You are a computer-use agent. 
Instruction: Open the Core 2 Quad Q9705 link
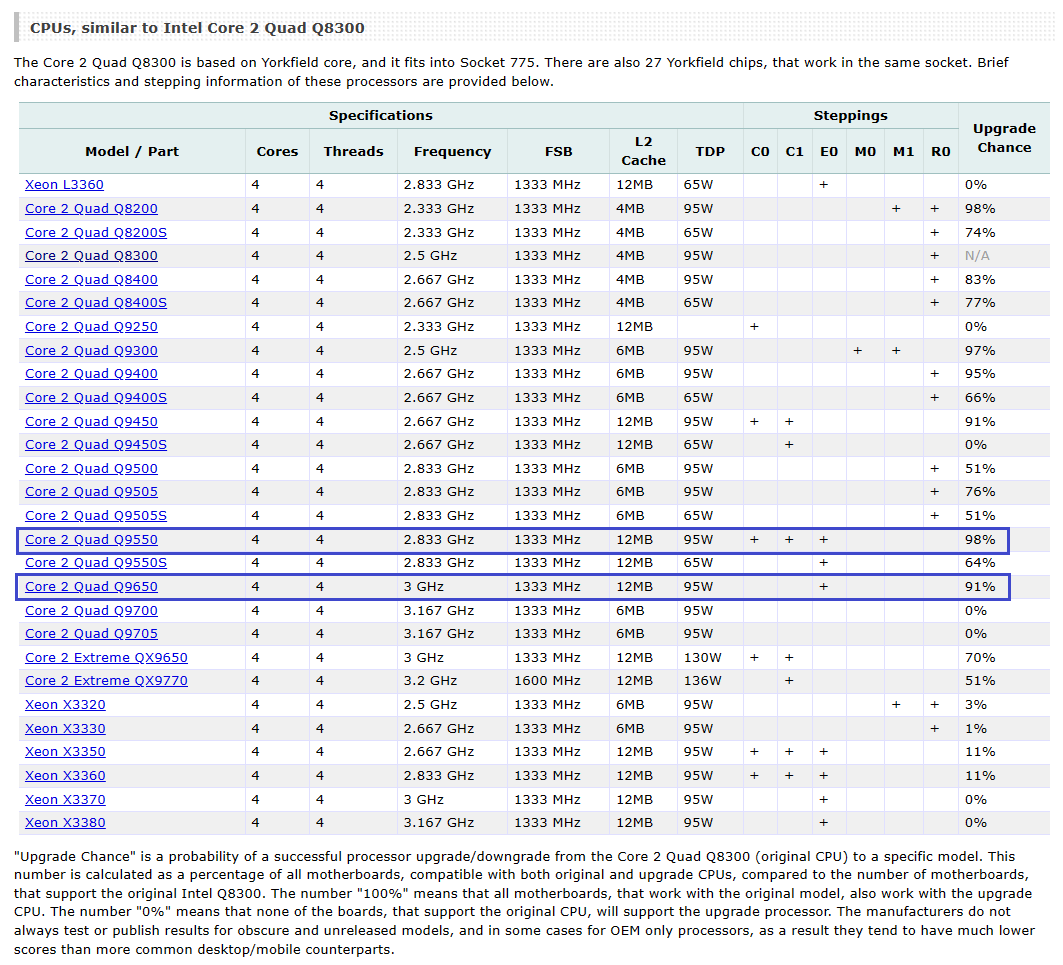coord(92,634)
